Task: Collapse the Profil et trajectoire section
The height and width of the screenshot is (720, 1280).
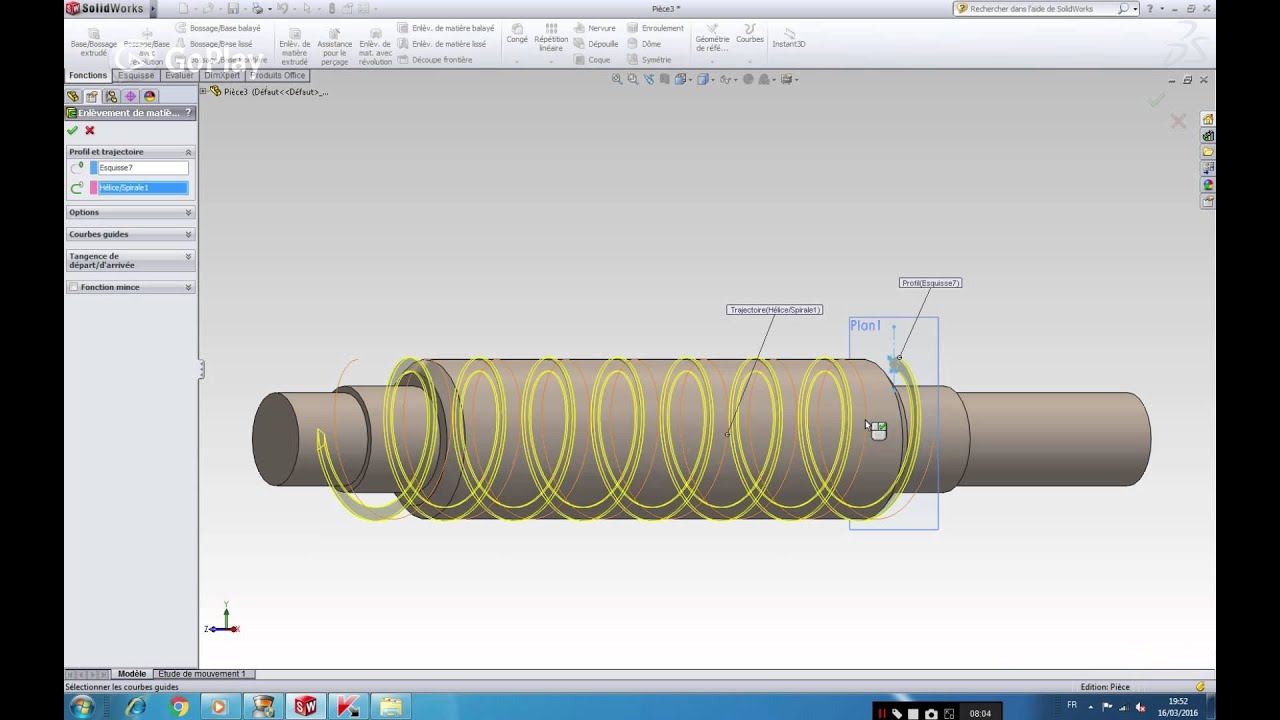Action: click(188, 152)
